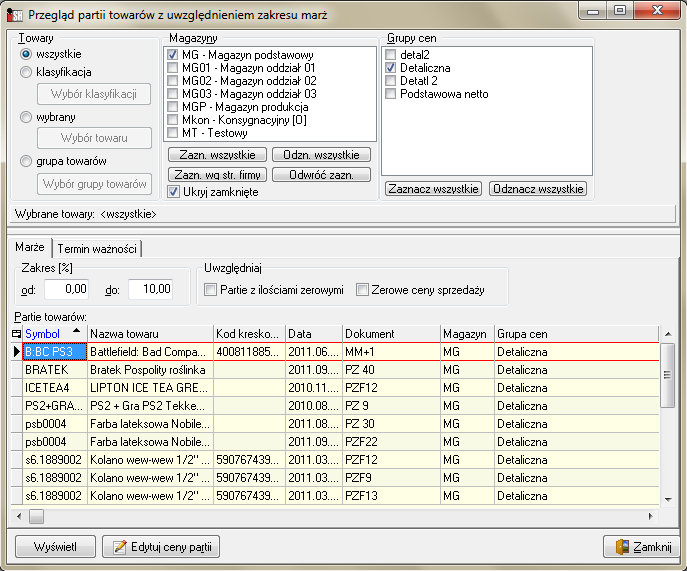This screenshot has width=687, height=571.
Task: Click the Wyświetl button
Action: (55, 547)
